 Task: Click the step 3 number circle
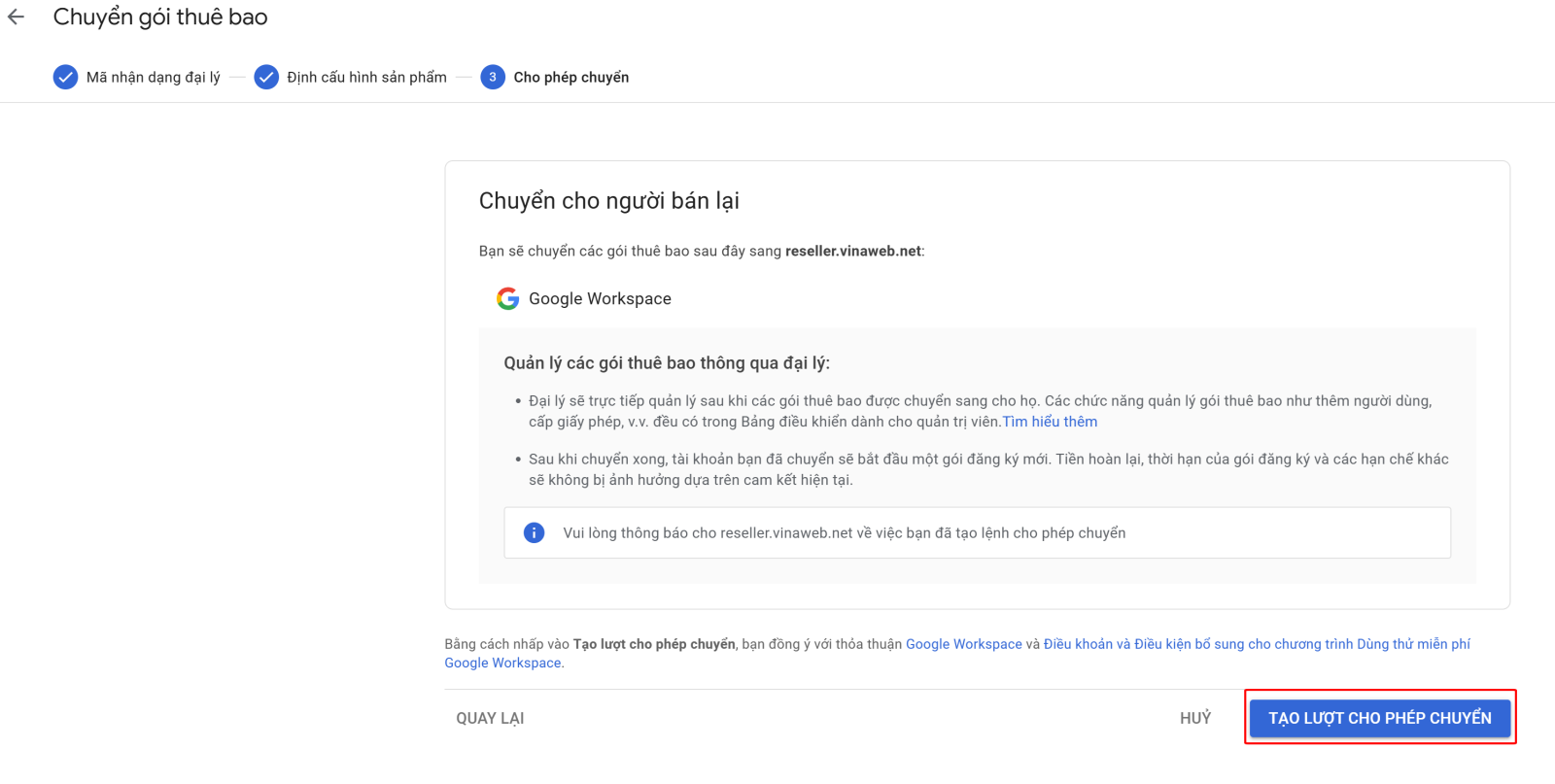coord(493,77)
